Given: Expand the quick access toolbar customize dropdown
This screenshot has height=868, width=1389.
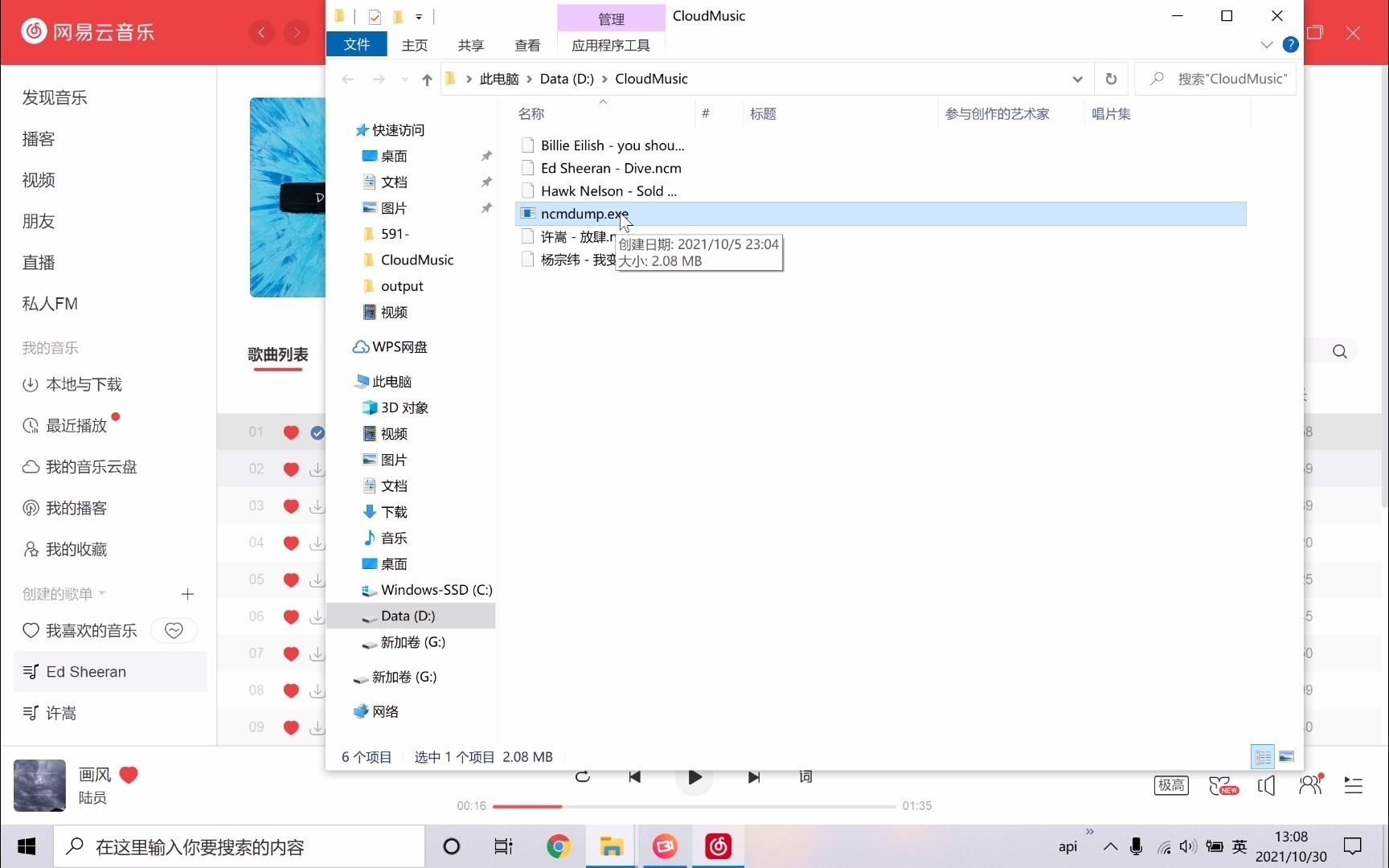Looking at the screenshot, I should [419, 16].
